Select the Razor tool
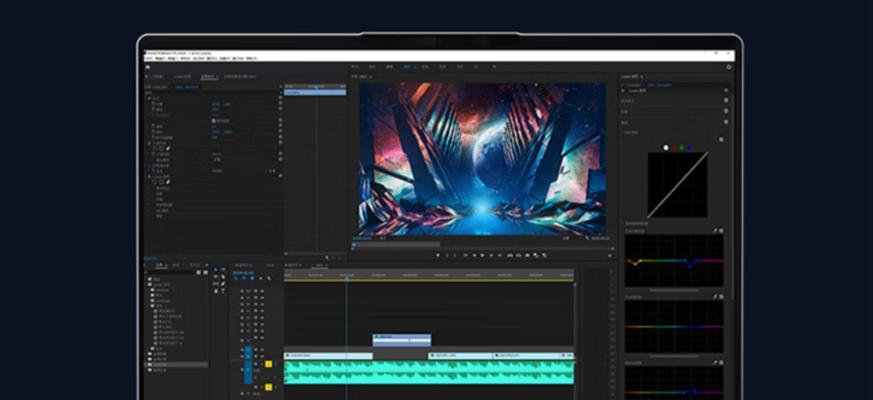This screenshot has height=400, width=873. pos(223,277)
